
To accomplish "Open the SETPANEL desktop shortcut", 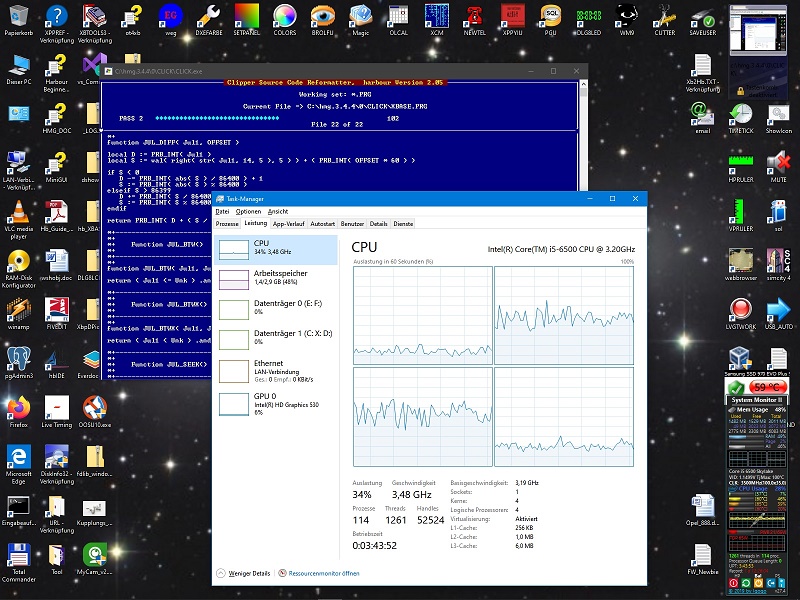I will 246,19.
